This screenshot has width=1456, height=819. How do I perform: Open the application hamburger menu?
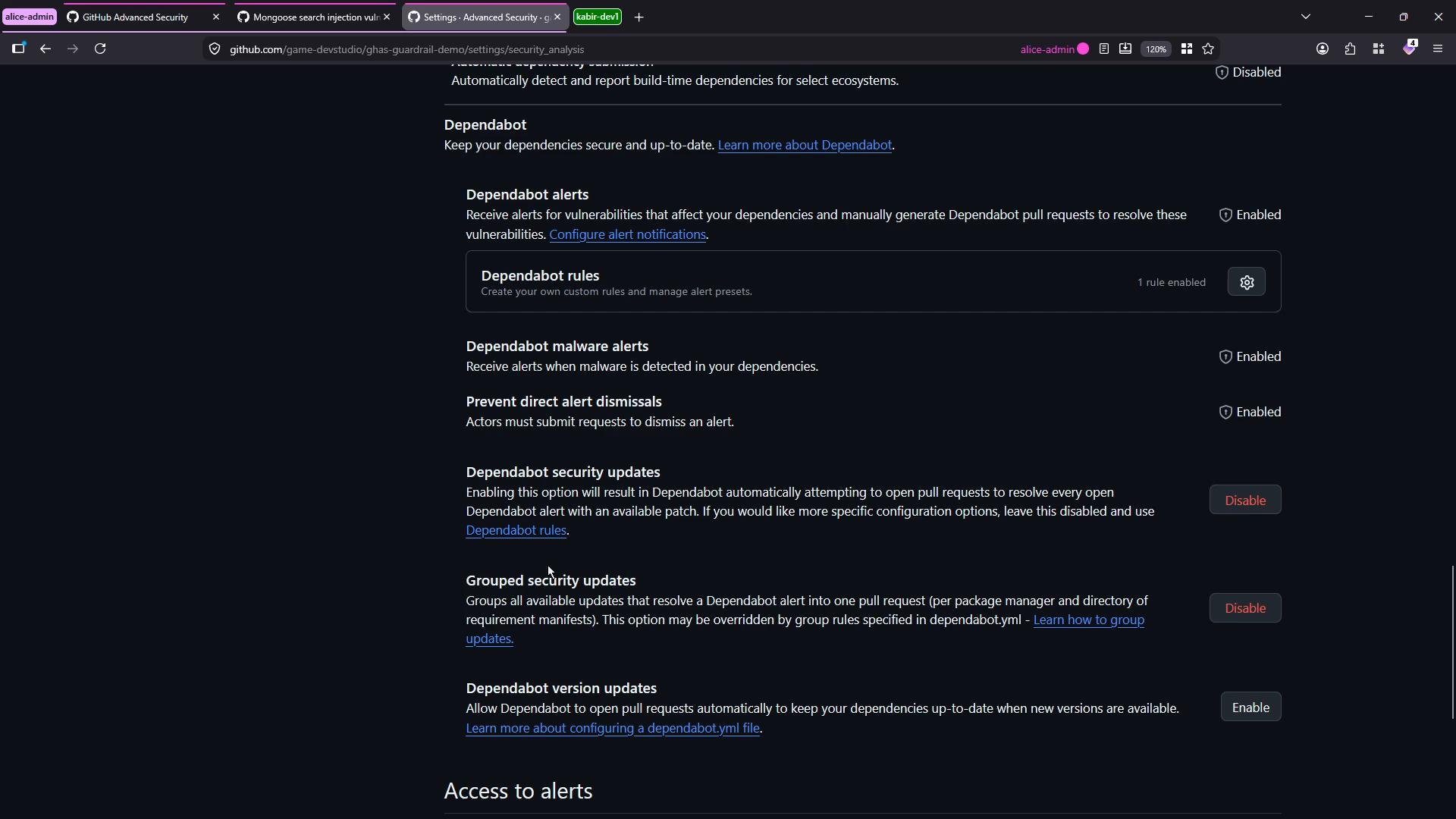coord(1438,49)
